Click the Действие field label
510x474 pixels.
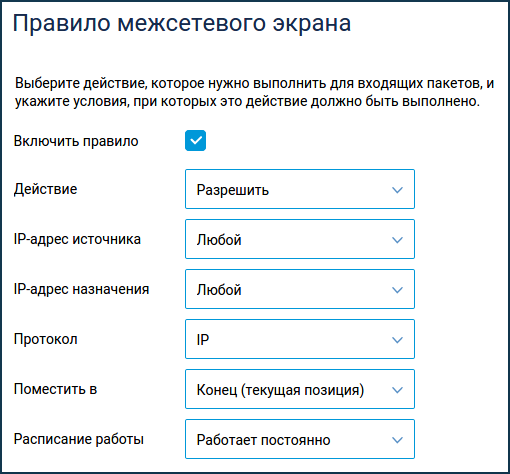(x=45, y=189)
